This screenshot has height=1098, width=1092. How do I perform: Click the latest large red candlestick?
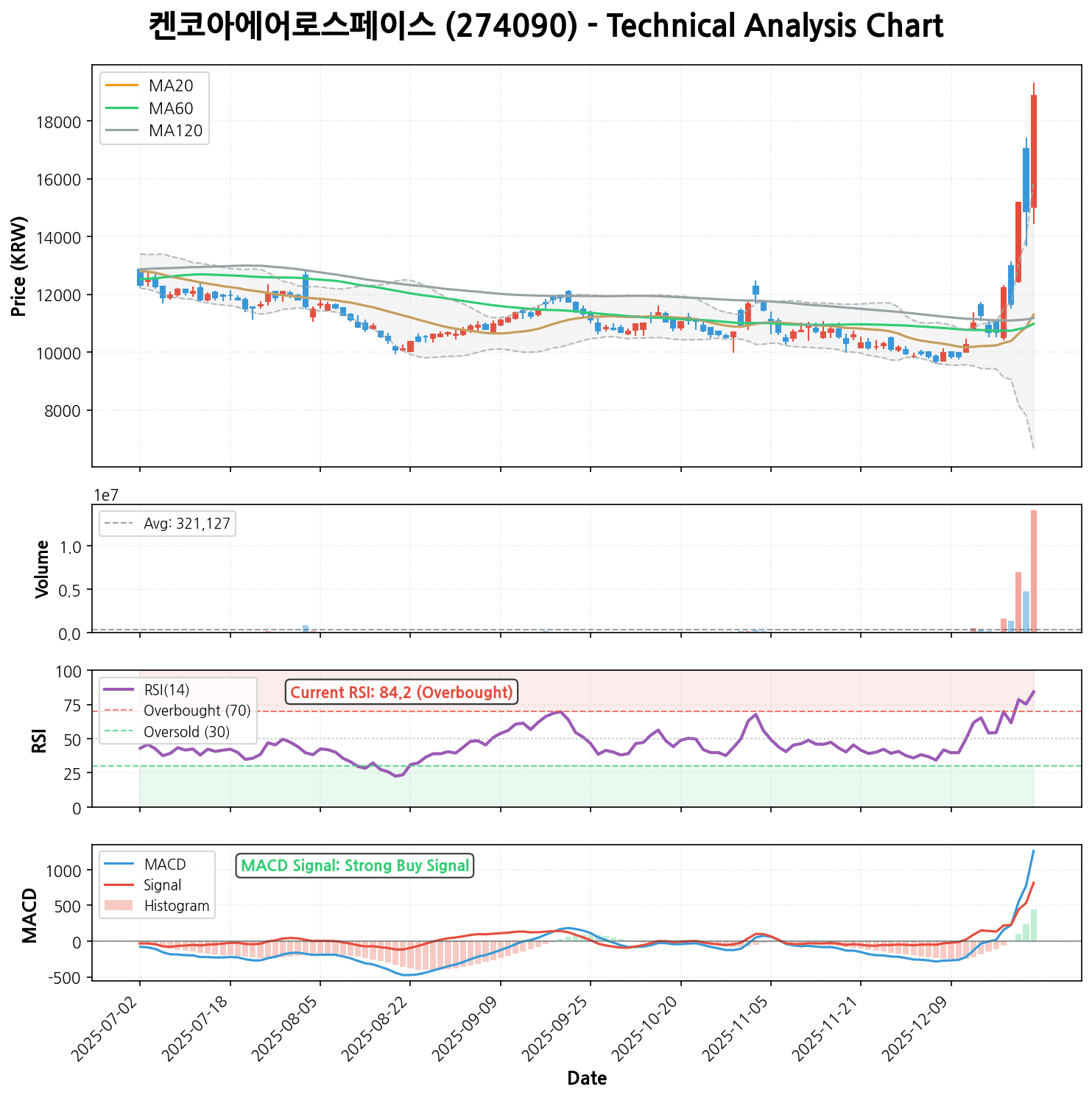(1034, 151)
